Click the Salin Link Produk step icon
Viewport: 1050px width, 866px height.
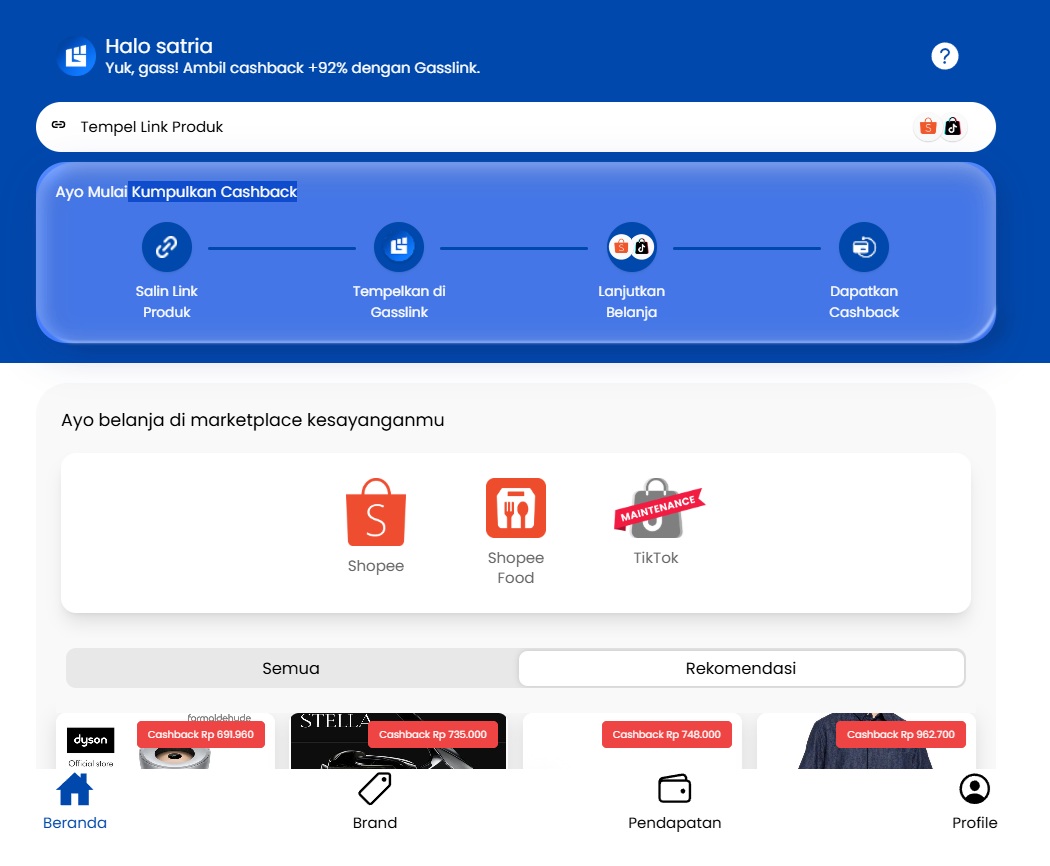coord(167,247)
